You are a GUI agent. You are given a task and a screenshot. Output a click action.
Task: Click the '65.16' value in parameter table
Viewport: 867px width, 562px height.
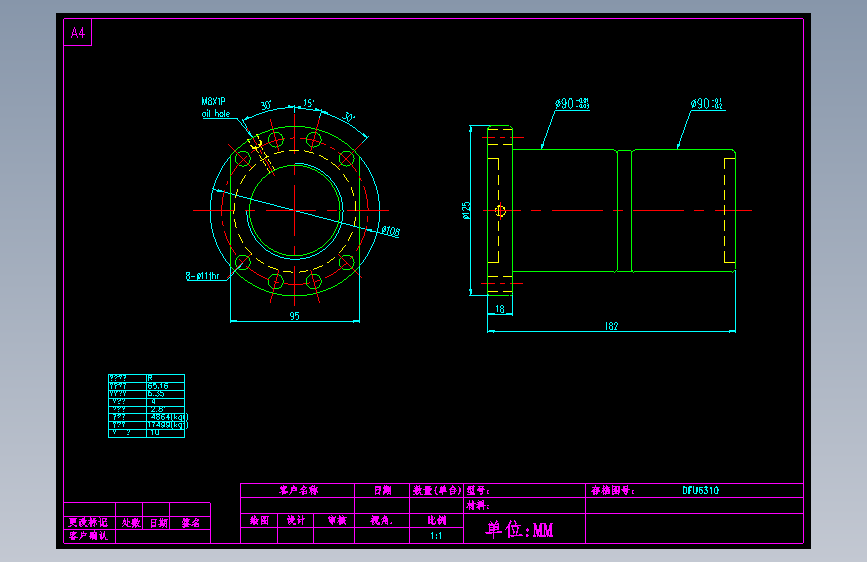pos(158,386)
